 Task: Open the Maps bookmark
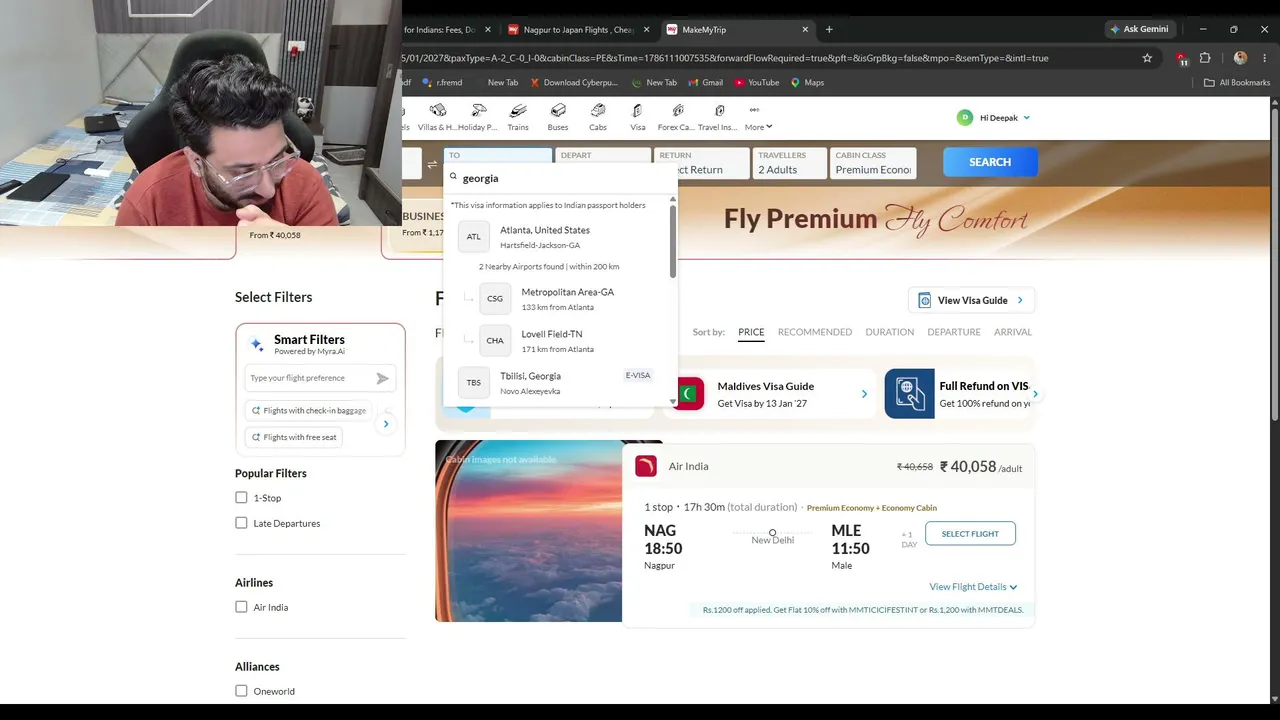(x=808, y=83)
